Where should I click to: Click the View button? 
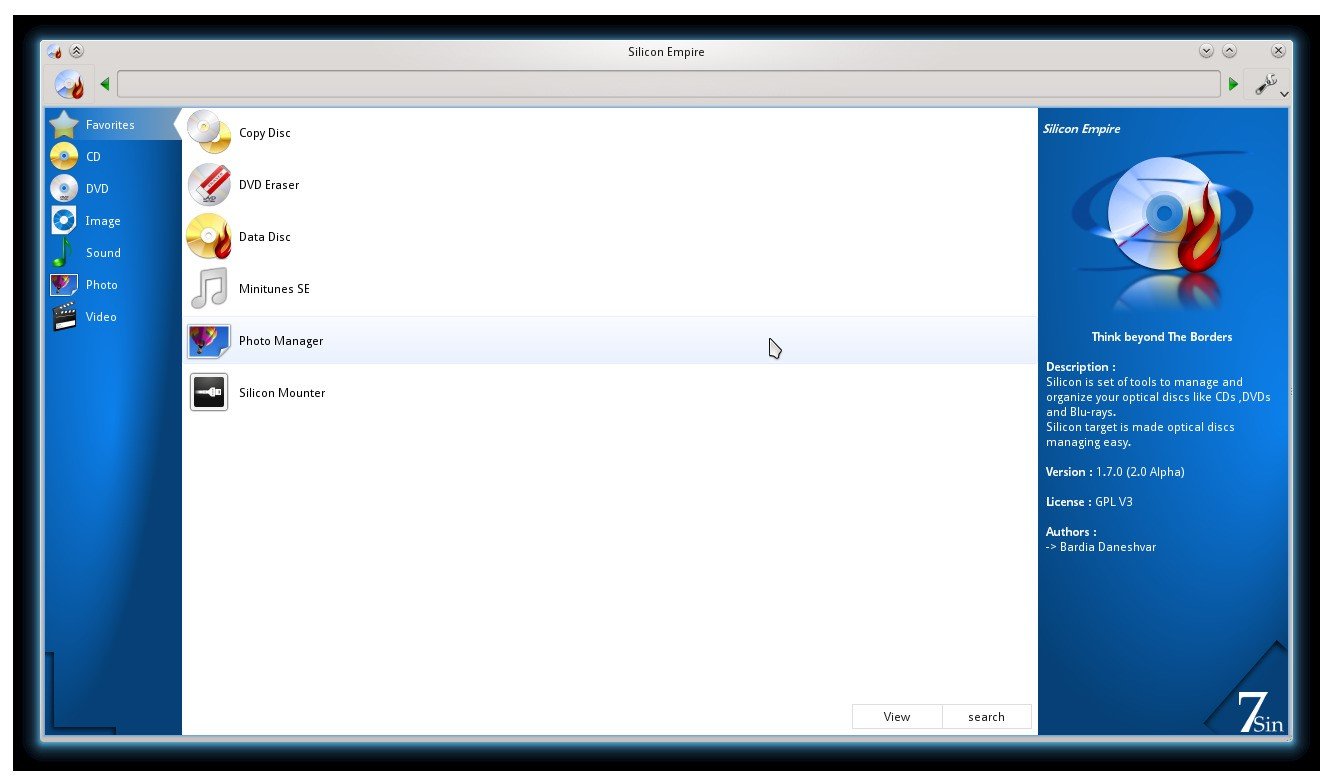coord(897,716)
